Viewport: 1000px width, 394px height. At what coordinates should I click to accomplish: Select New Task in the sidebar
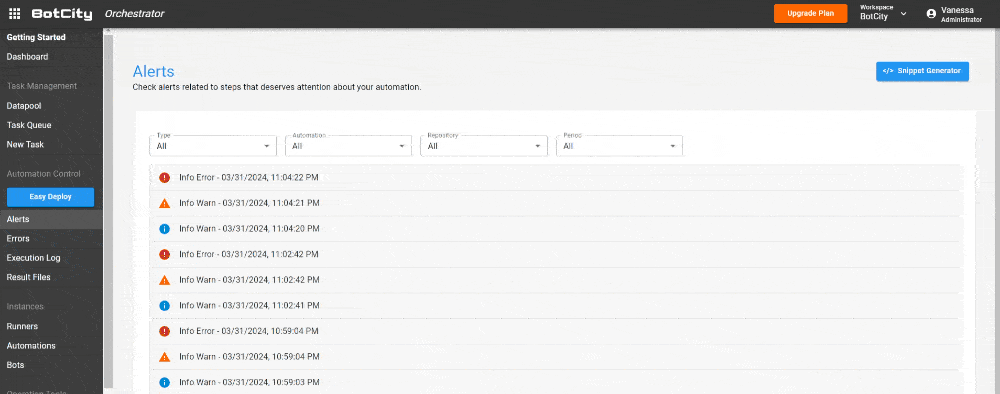point(25,144)
